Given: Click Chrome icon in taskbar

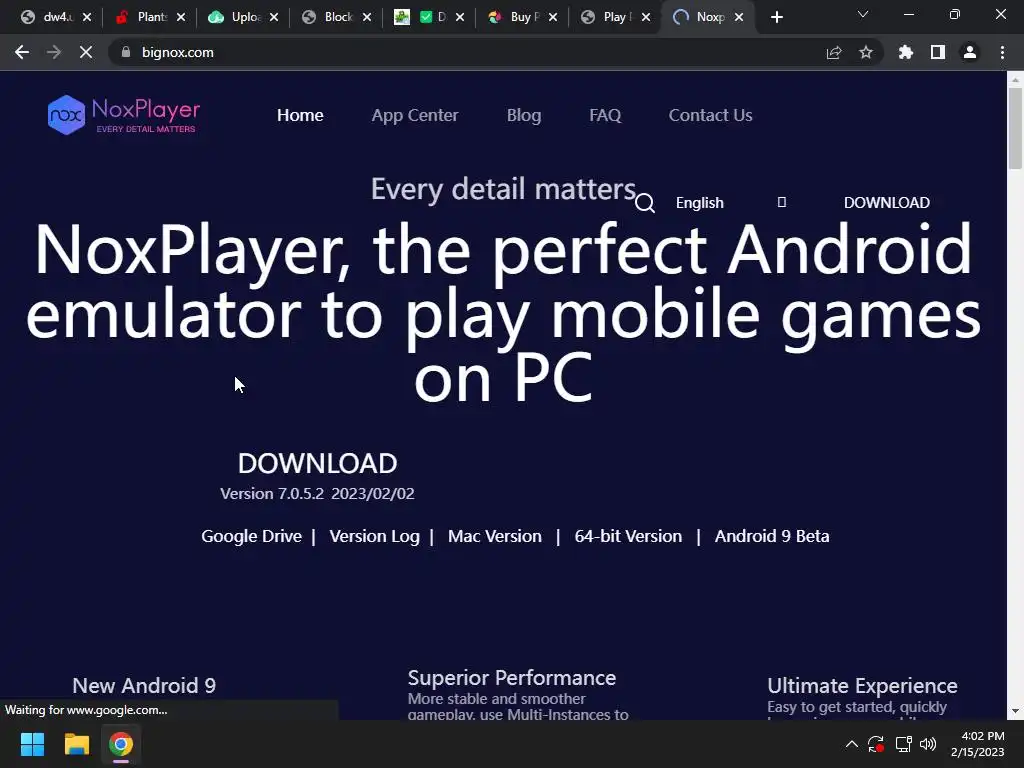Looking at the screenshot, I should [121, 744].
